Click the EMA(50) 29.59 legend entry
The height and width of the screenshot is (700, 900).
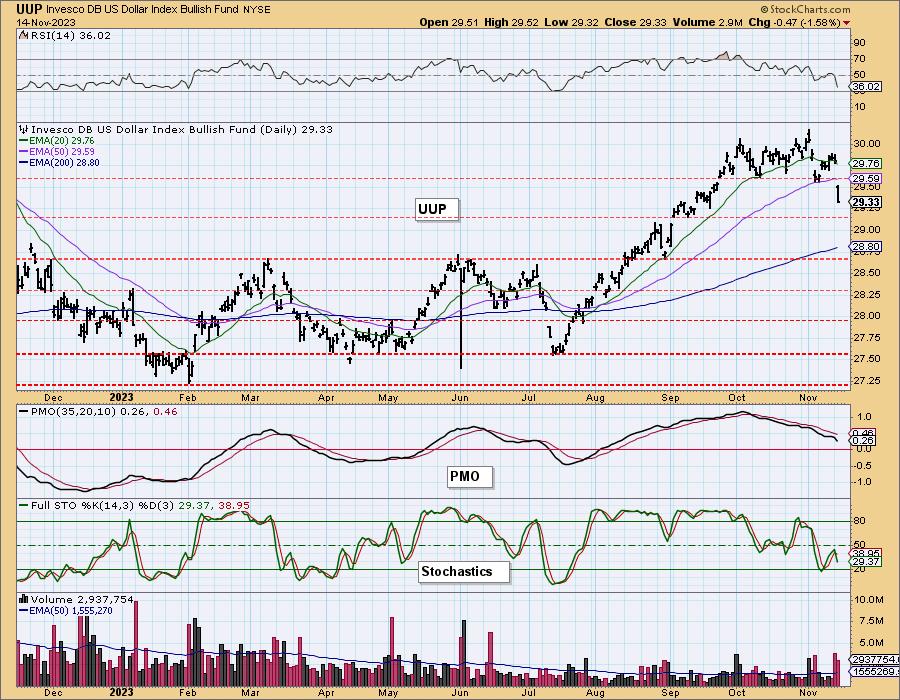click(x=57, y=151)
